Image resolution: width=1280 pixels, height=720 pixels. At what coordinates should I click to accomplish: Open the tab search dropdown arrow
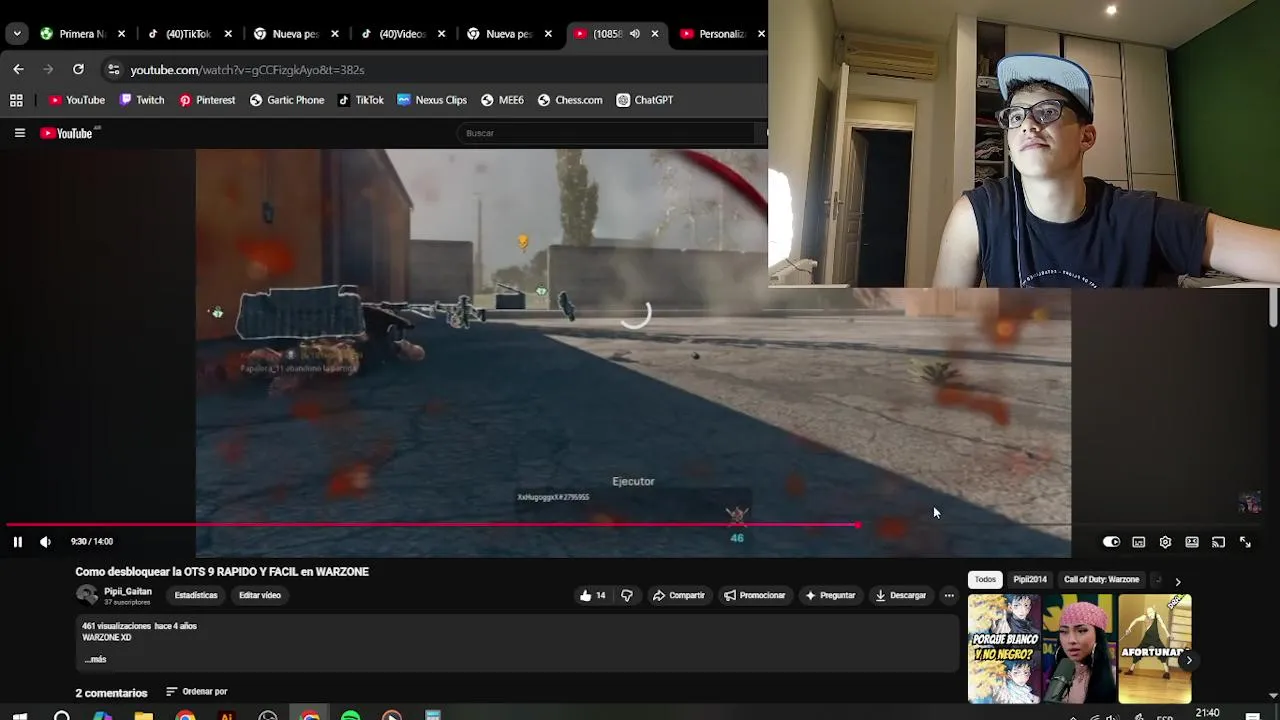(x=17, y=34)
